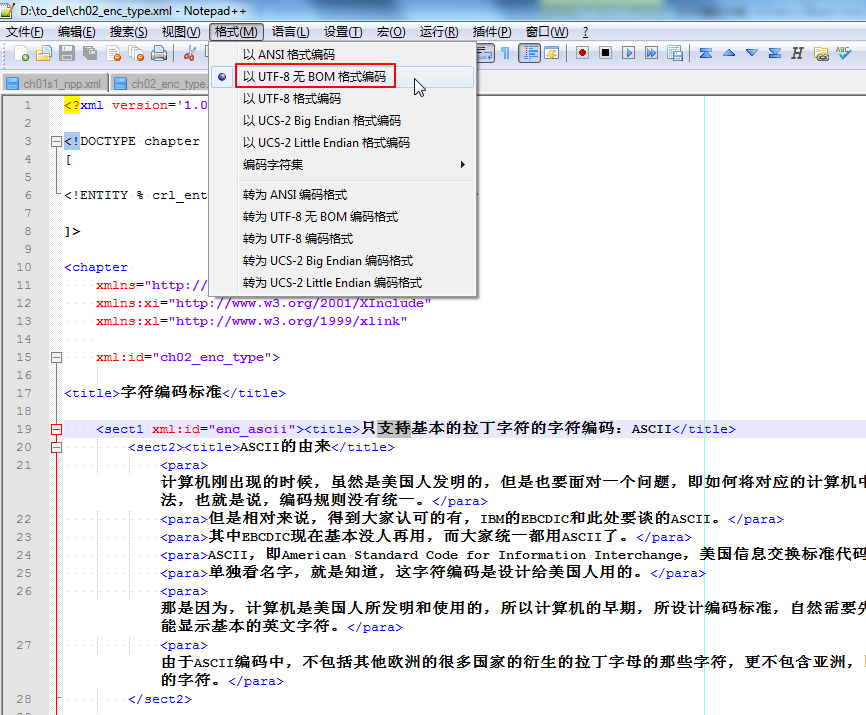
Task: Collapse the sect1 fold at line 19
Action: coord(56,429)
